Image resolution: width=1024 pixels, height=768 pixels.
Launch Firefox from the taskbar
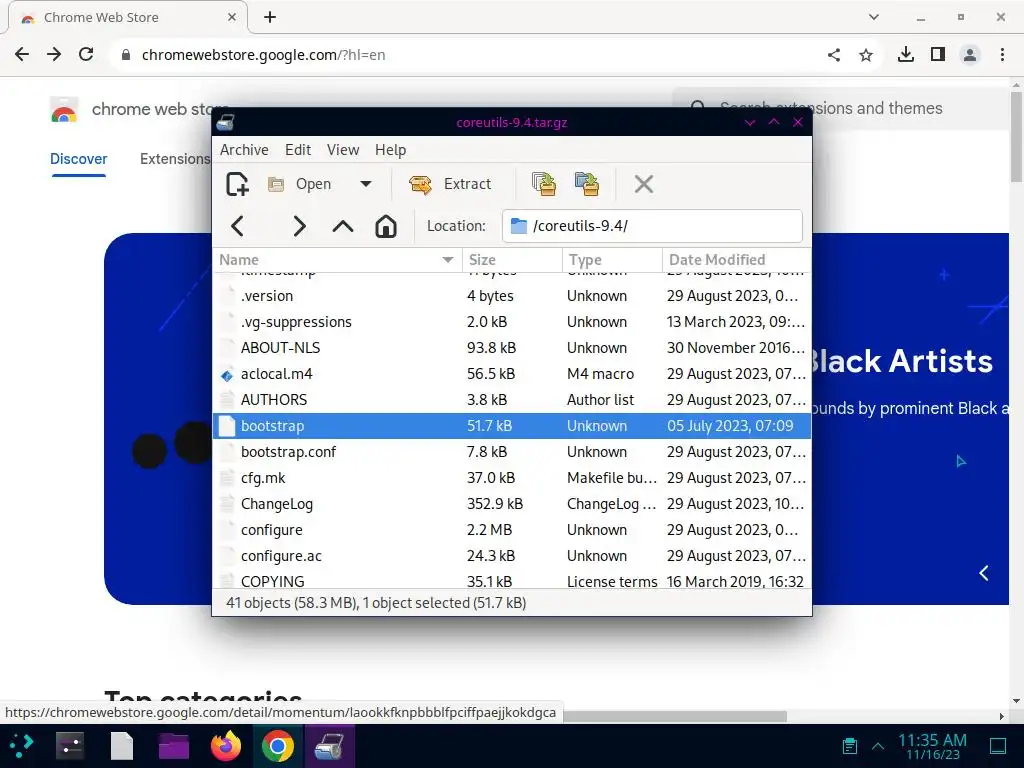click(226, 746)
